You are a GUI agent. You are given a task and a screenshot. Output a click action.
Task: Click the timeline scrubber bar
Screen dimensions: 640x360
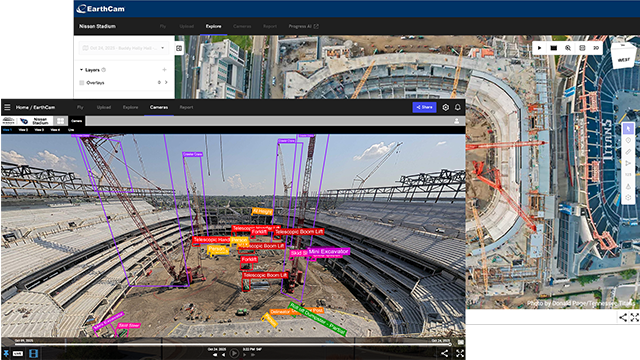(233, 344)
